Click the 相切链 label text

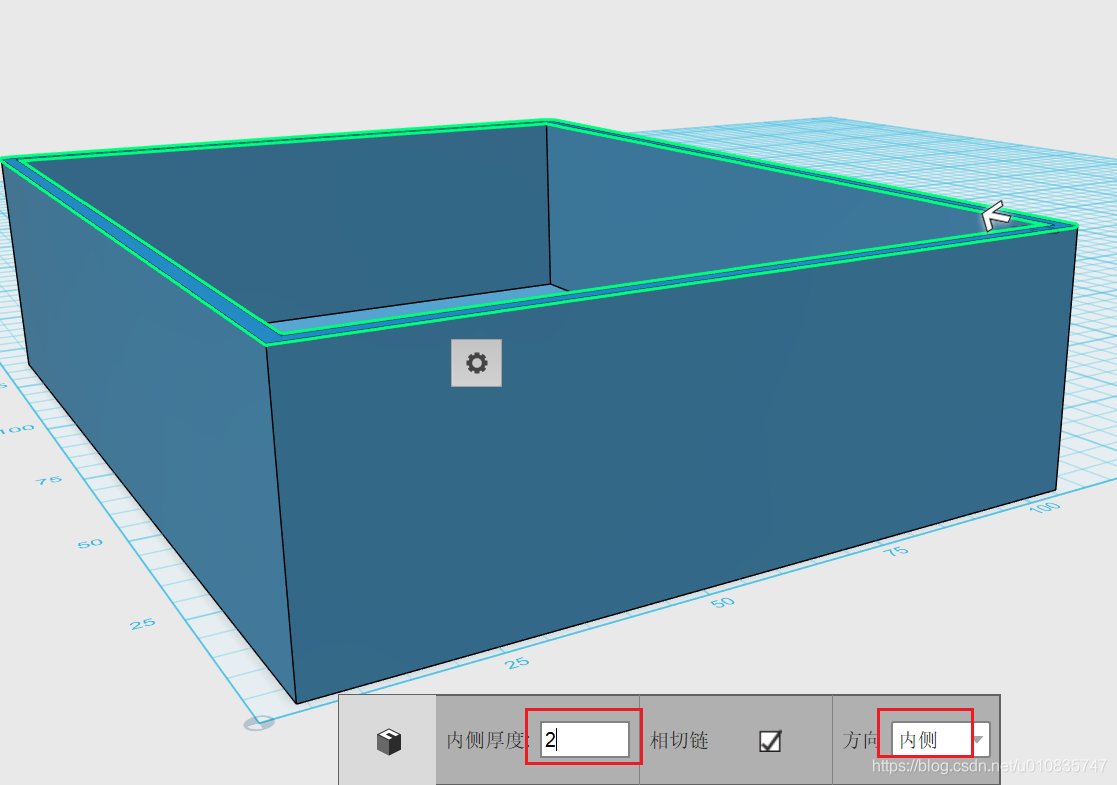pyautogui.click(x=679, y=741)
